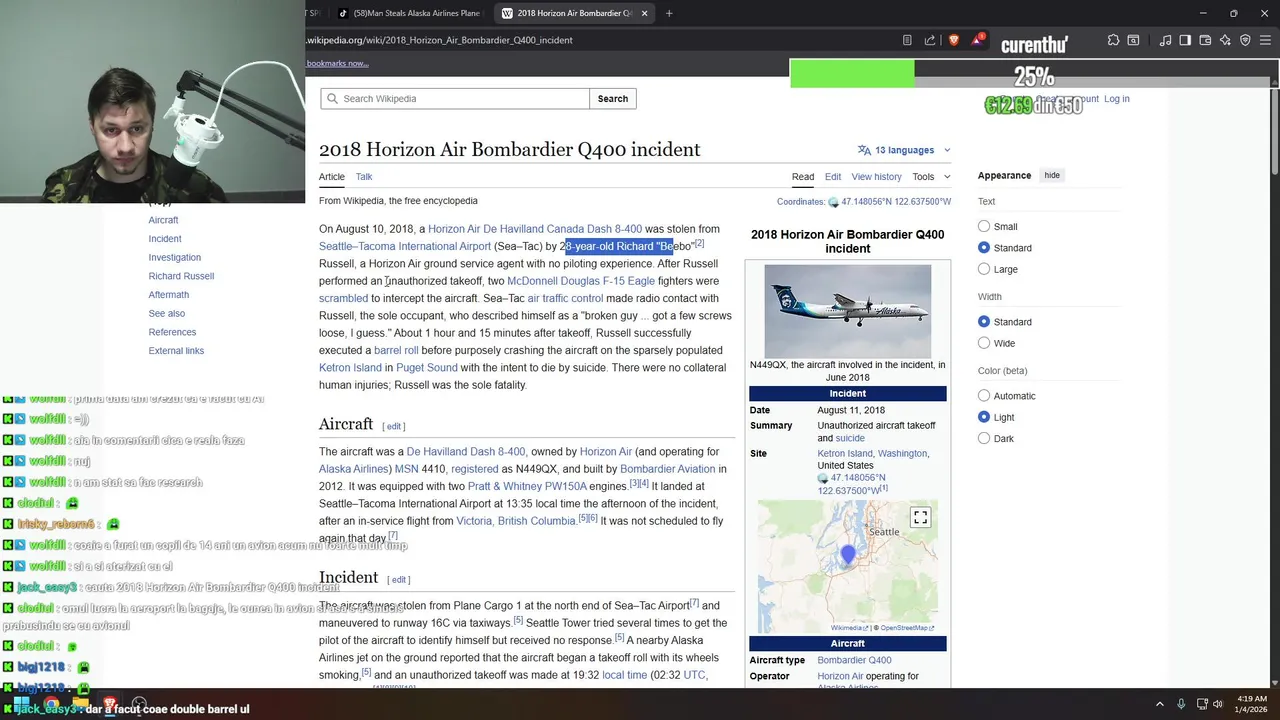Open the Brave Wallet icon
The width and height of the screenshot is (1280, 720).
point(1205,40)
